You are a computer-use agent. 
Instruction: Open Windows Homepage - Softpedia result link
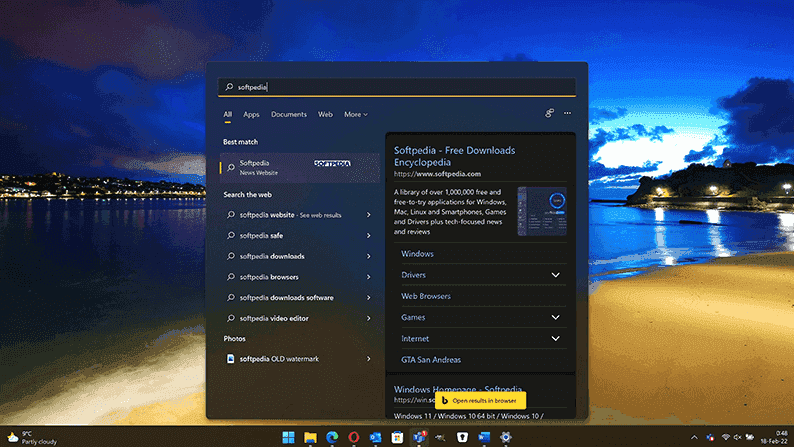coord(458,388)
